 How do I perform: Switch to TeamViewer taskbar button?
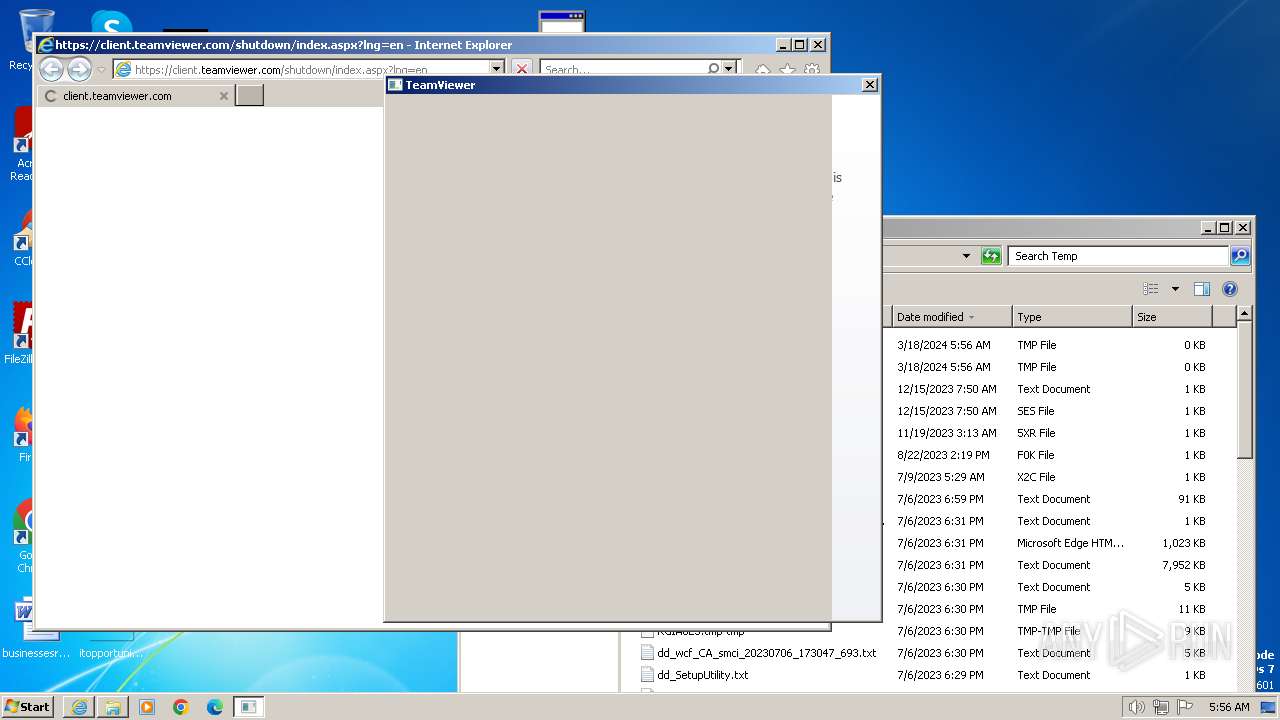tap(249, 707)
